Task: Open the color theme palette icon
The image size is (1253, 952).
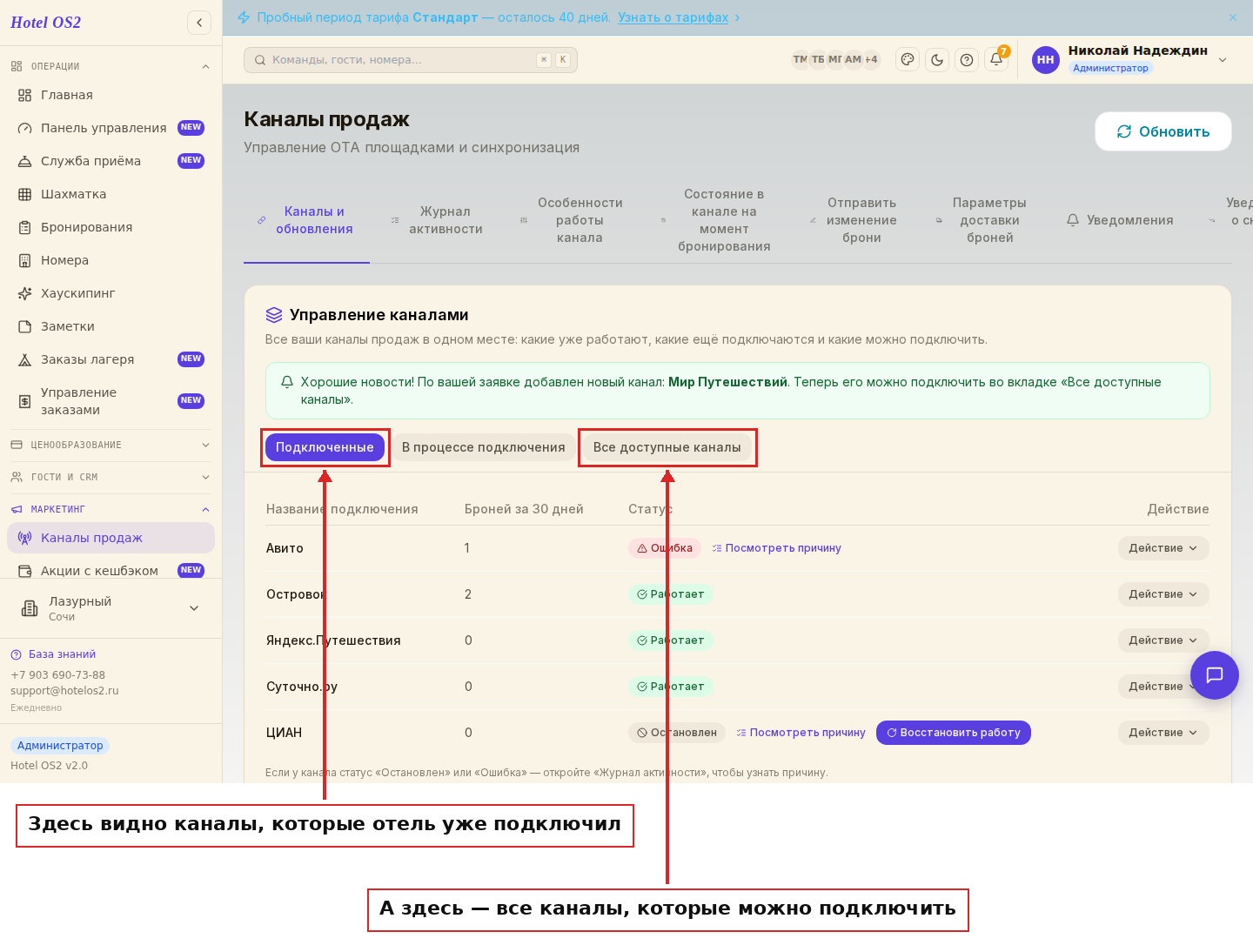Action: (x=908, y=60)
